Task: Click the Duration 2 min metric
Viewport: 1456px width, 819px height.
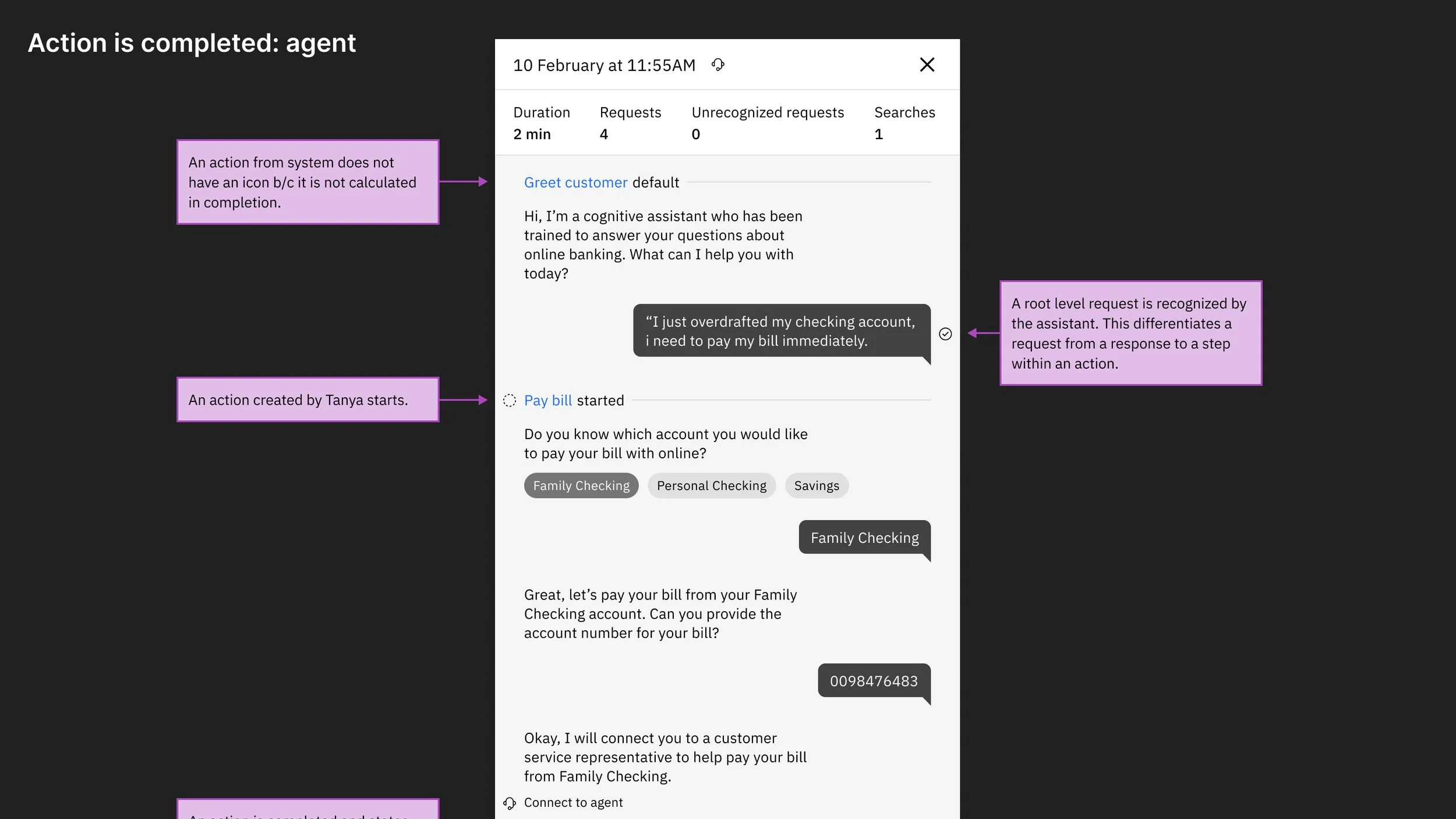Action: click(x=541, y=123)
